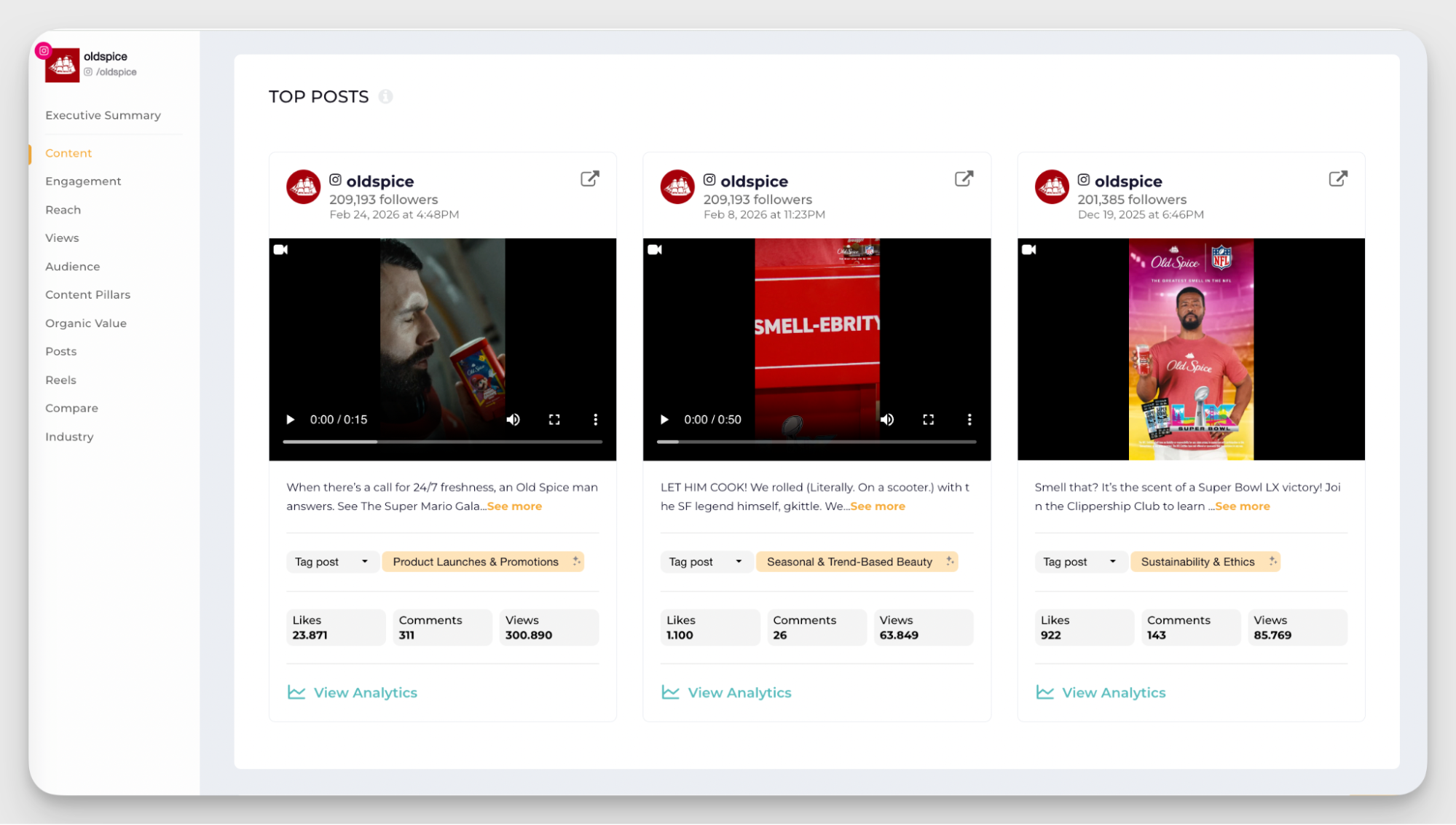1456x825 pixels.
Task: Play the Super Mario Galaxy video
Action: tap(290, 420)
